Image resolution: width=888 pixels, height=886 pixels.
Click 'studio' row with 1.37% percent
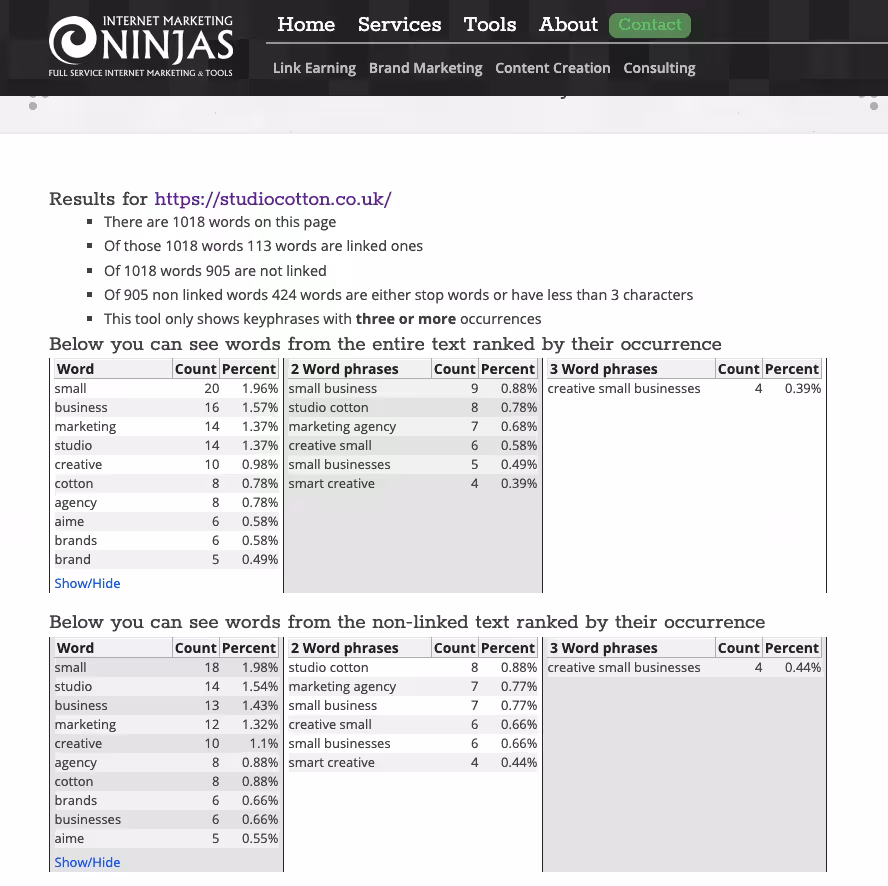tap(166, 445)
